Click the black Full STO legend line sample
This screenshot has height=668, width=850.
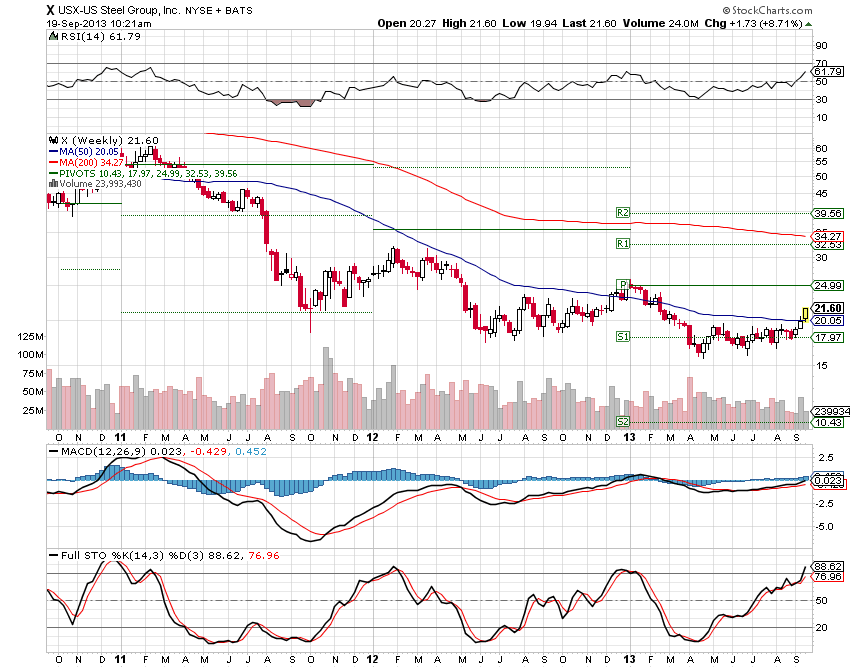(x=54, y=555)
